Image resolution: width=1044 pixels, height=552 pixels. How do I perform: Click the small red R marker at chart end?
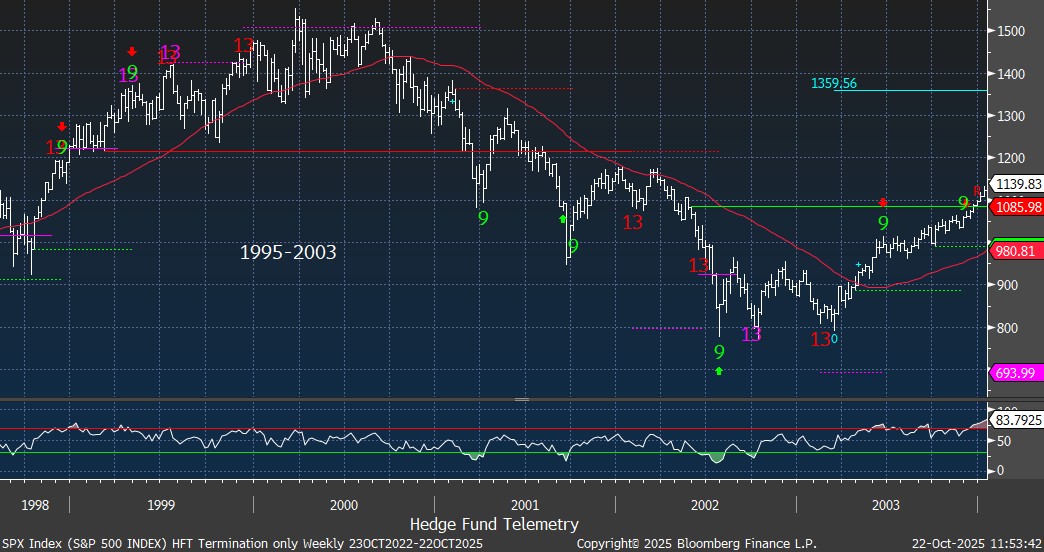tap(977, 191)
